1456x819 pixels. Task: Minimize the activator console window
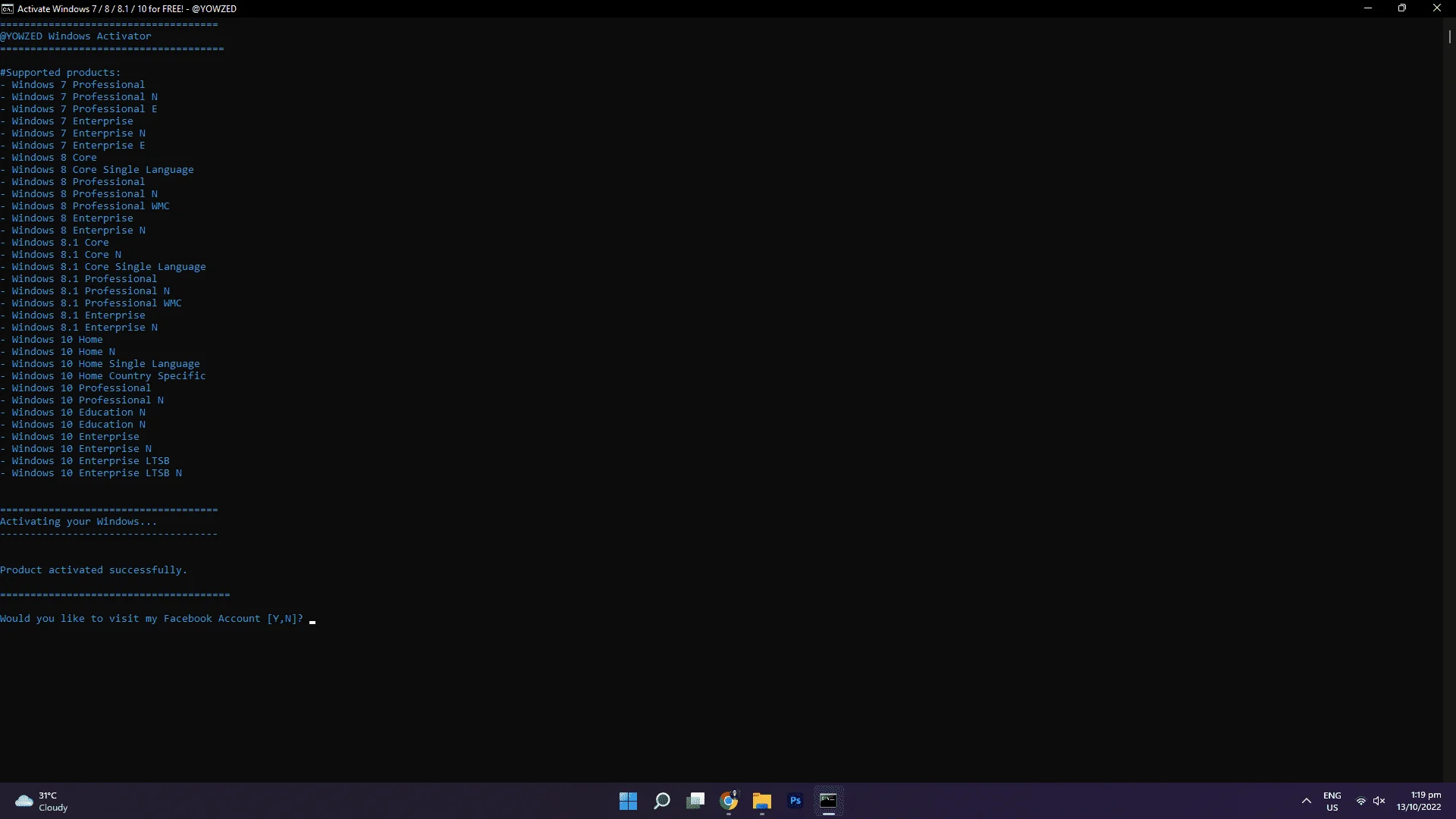click(x=1368, y=8)
